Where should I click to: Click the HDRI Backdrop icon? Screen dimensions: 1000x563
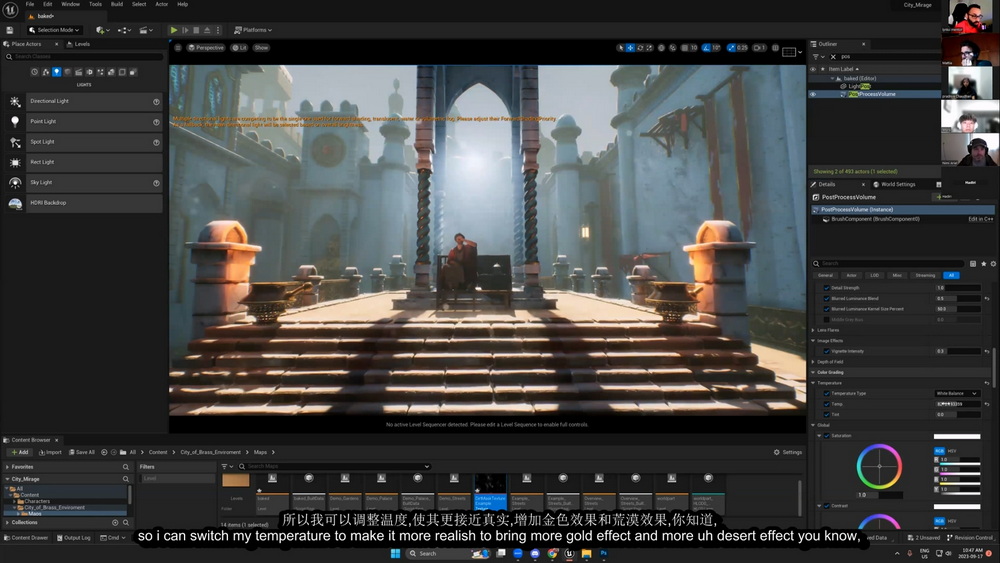coord(15,203)
